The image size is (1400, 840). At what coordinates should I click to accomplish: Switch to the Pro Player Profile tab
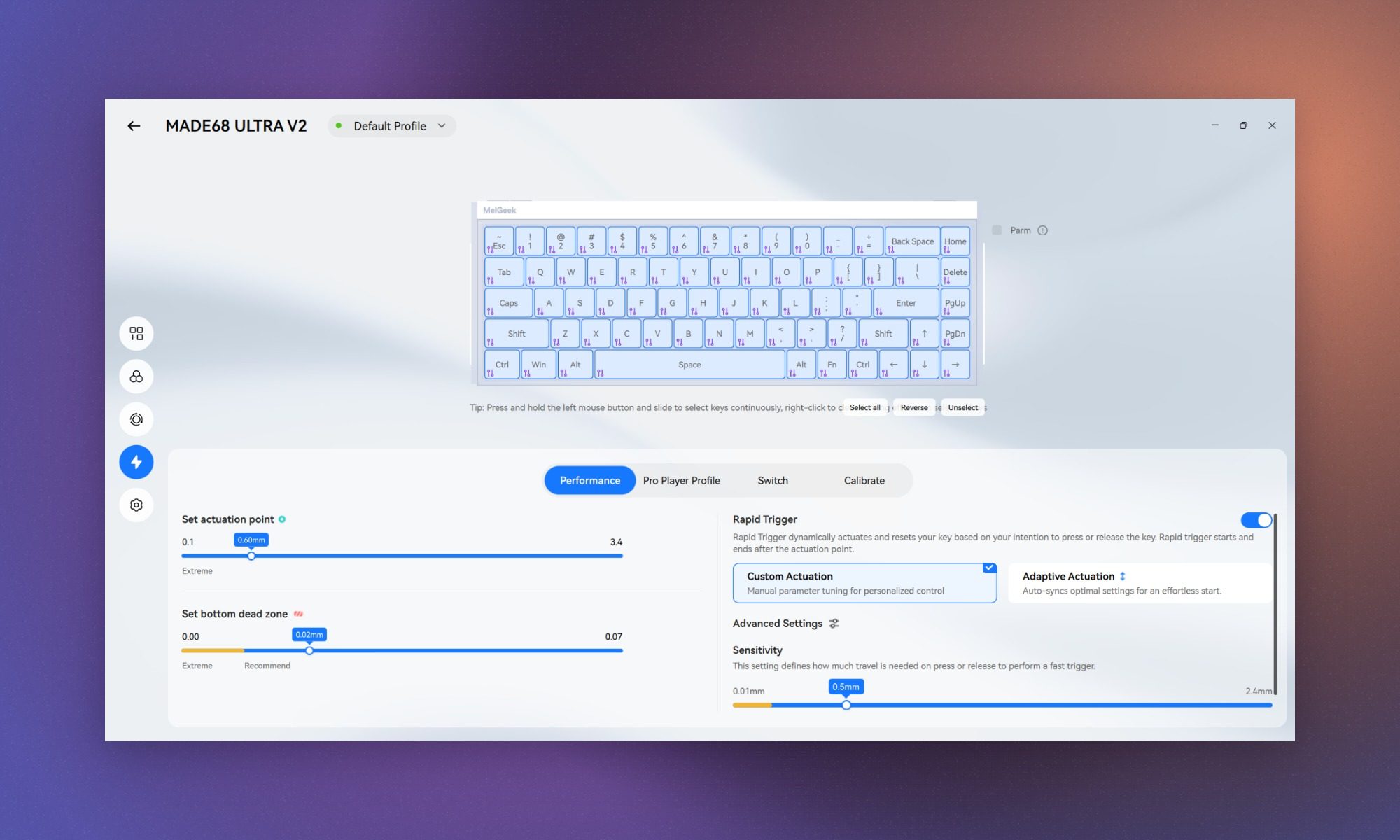pos(681,481)
